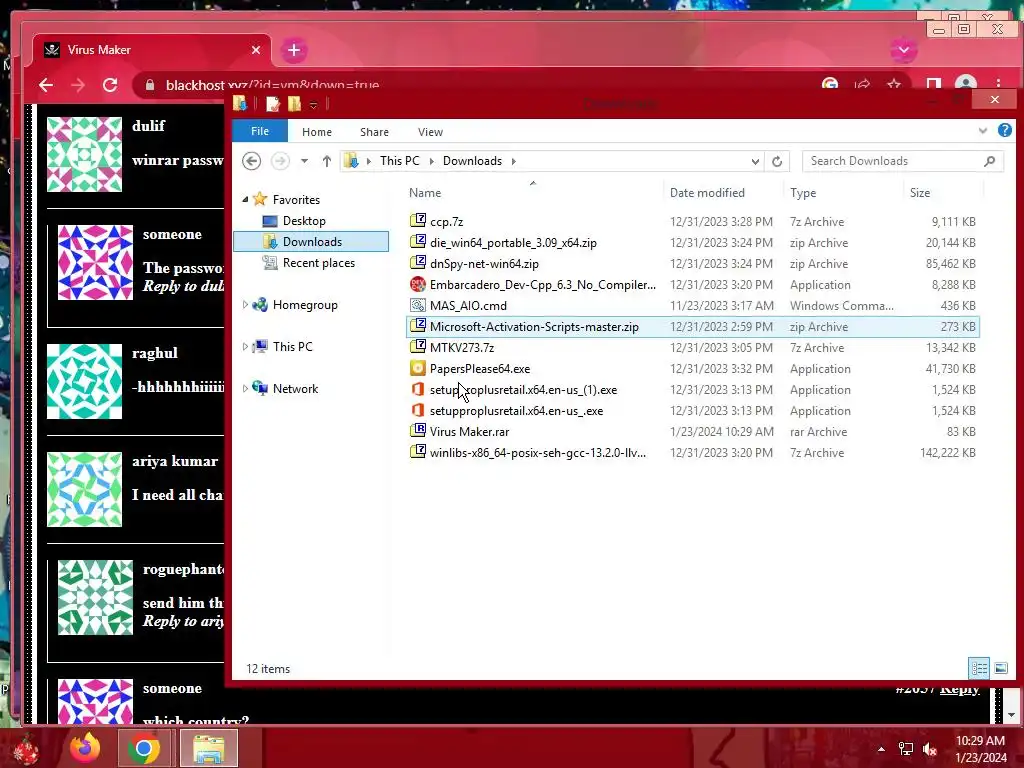Expand the Explorer ribbon chevron
Image resolution: width=1024 pixels, height=768 pixels.
pyautogui.click(x=983, y=131)
